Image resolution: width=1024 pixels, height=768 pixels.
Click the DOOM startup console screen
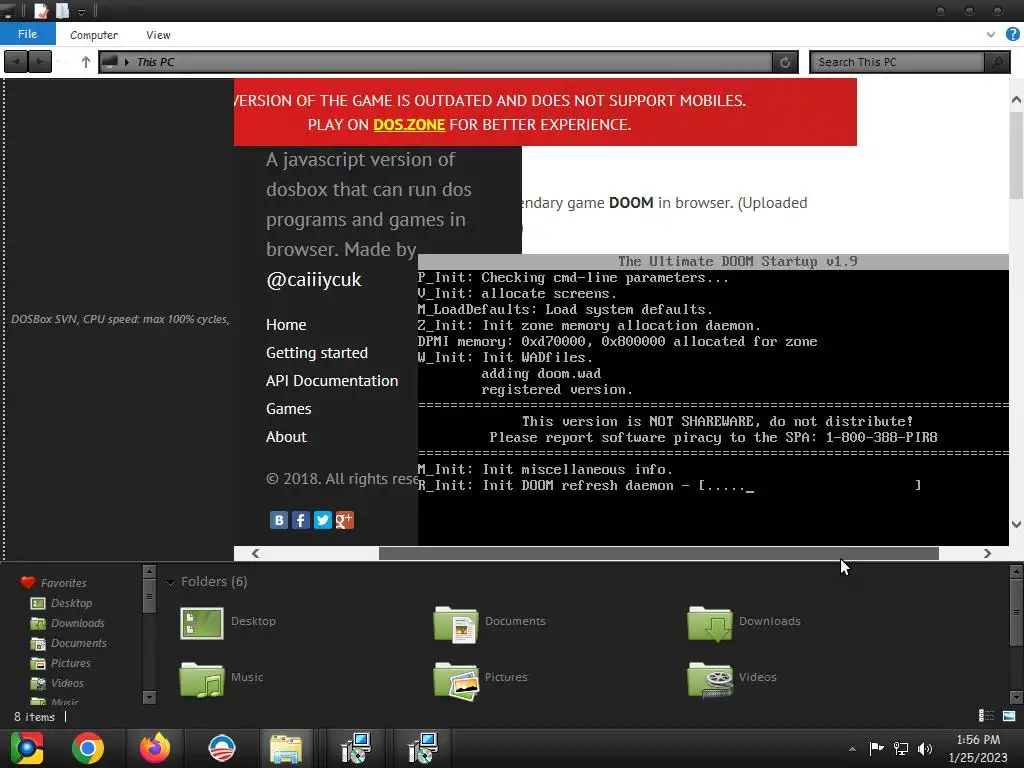click(713, 400)
